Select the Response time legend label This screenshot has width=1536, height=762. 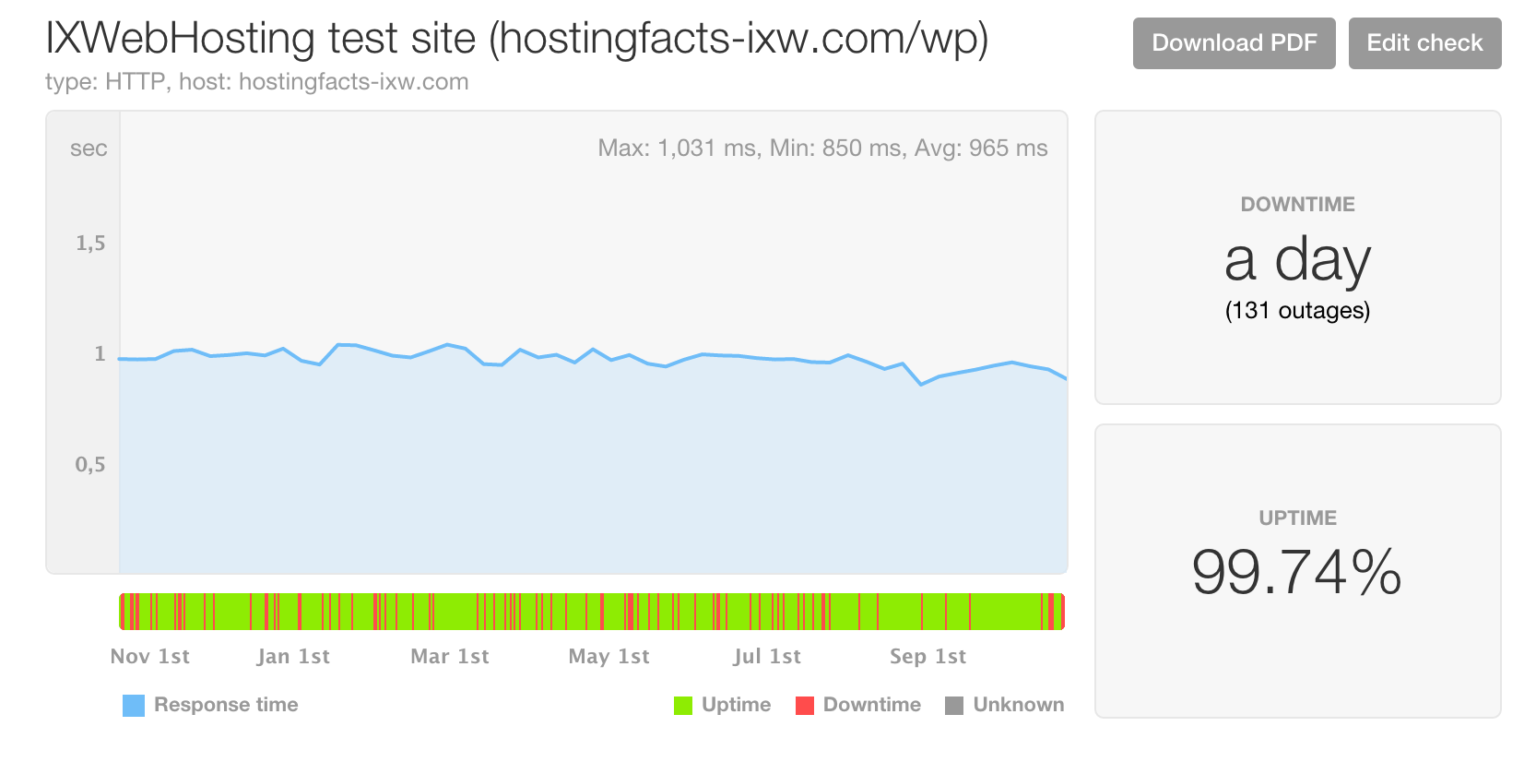click(226, 704)
